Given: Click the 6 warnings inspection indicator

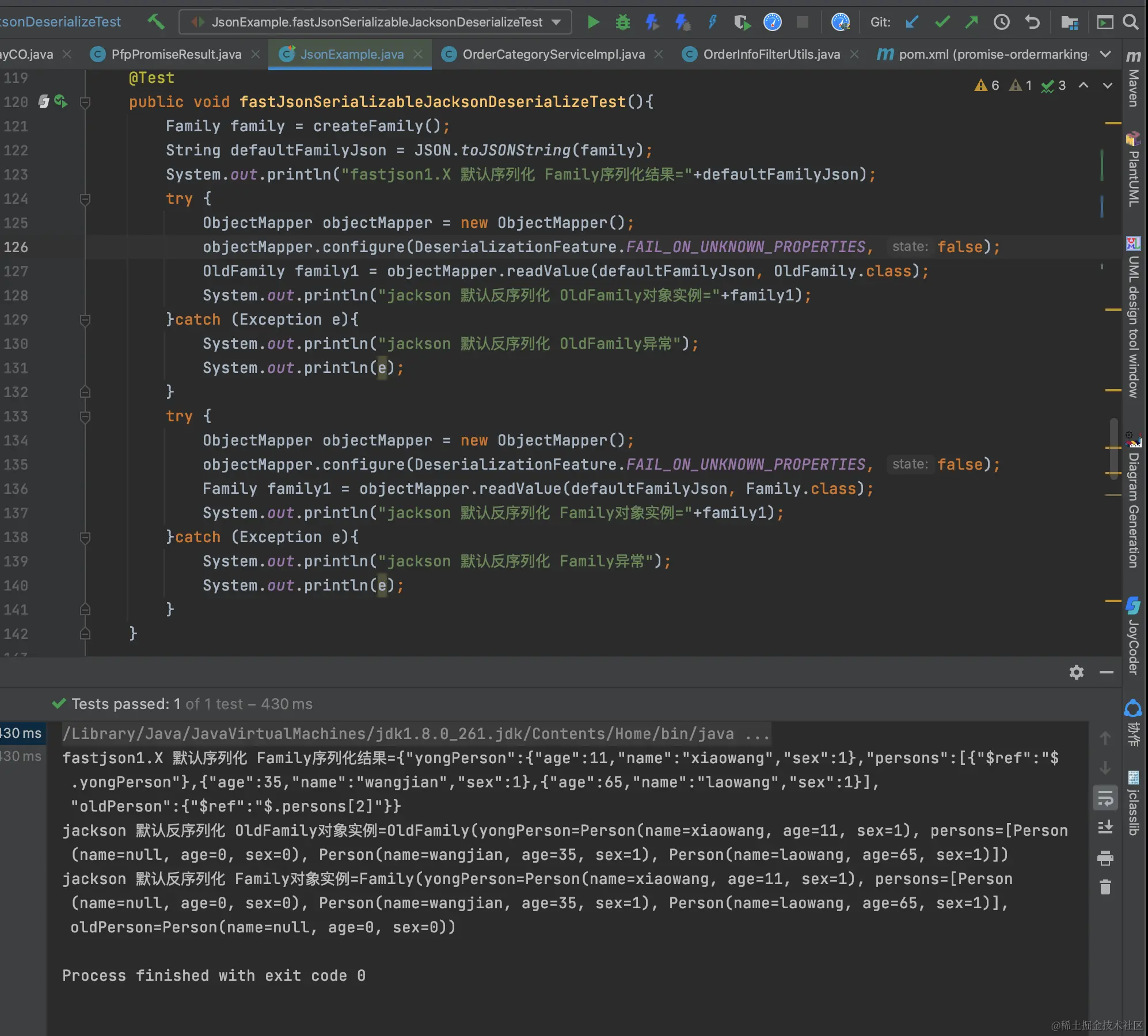Looking at the screenshot, I should click(x=987, y=85).
